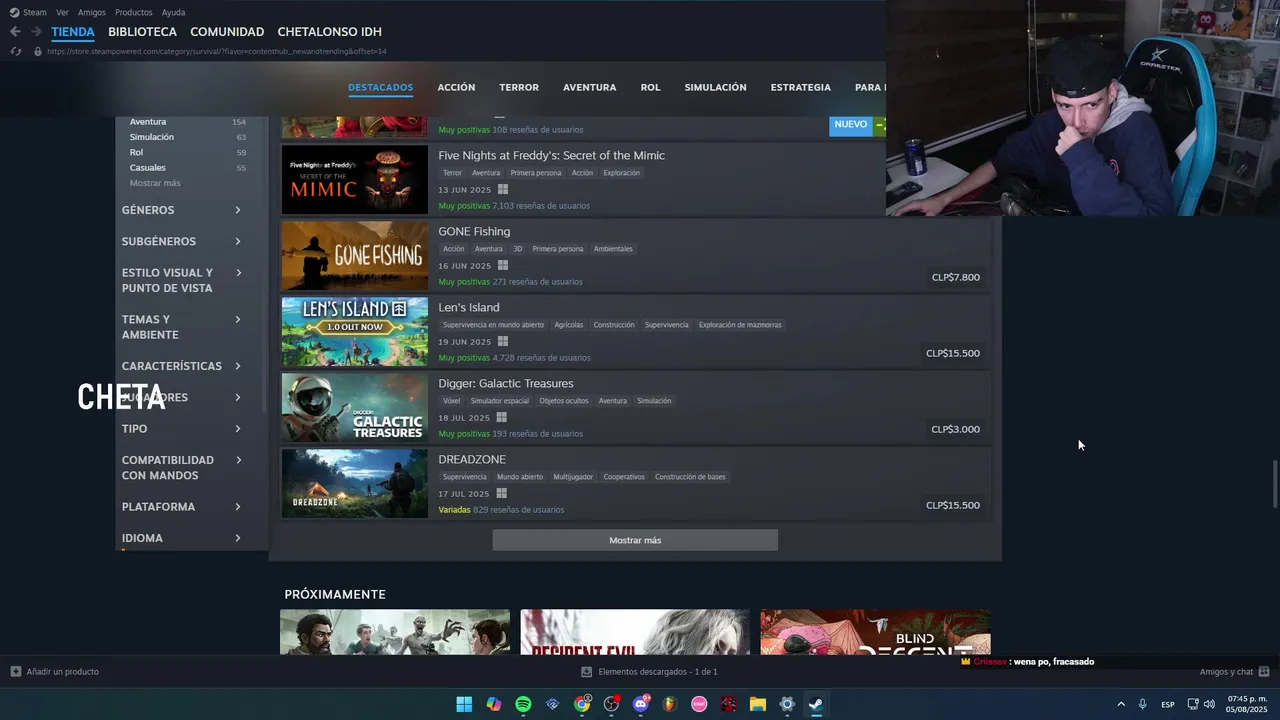
Task: Click the 'Cooperativos' tag on DREADZONE
Action: [x=624, y=477]
